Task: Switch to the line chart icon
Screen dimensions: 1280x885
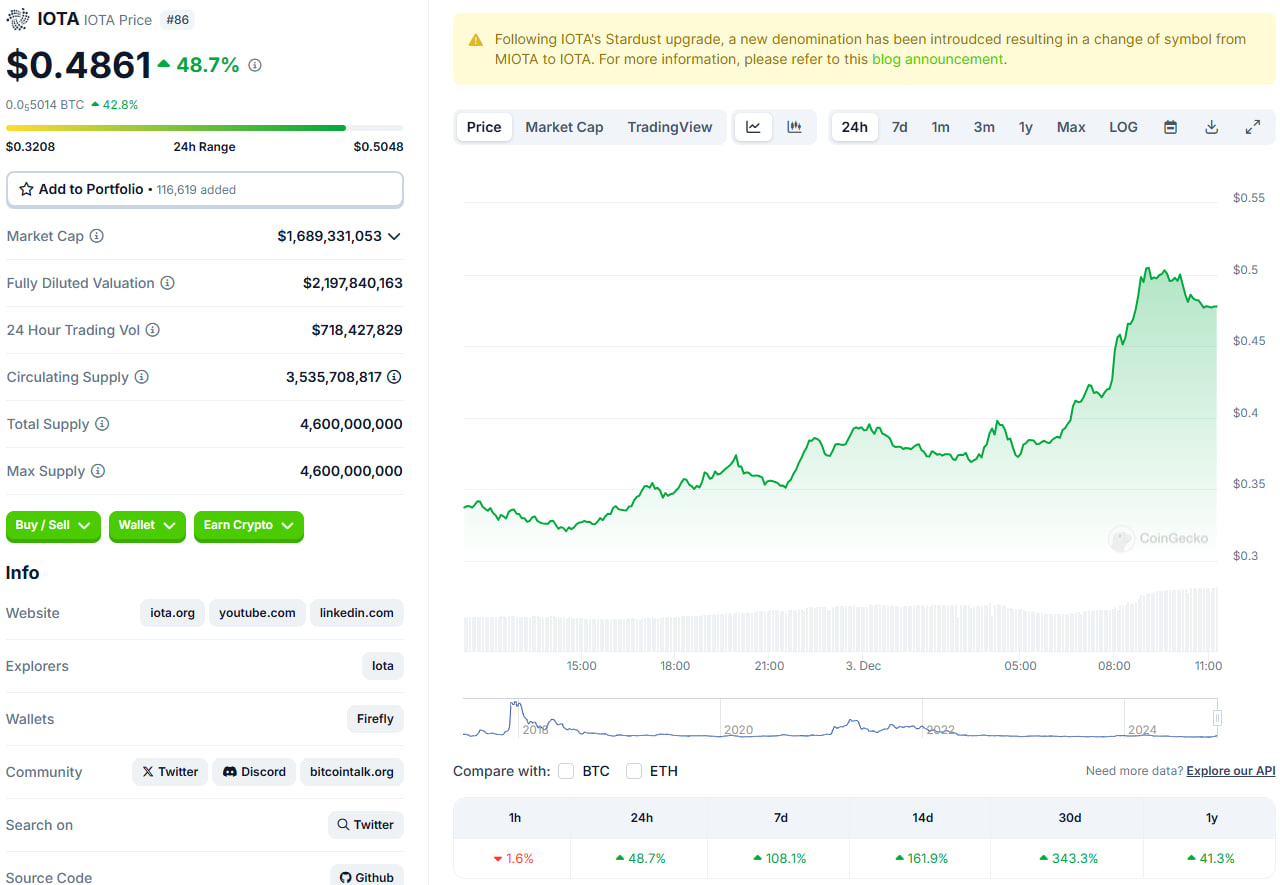Action: 754,127
